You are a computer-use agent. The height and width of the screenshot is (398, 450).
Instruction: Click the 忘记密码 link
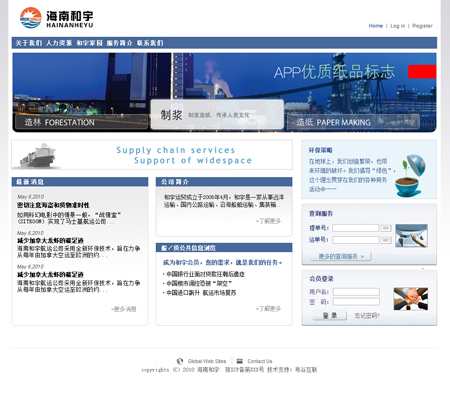pyautogui.click(x=367, y=316)
